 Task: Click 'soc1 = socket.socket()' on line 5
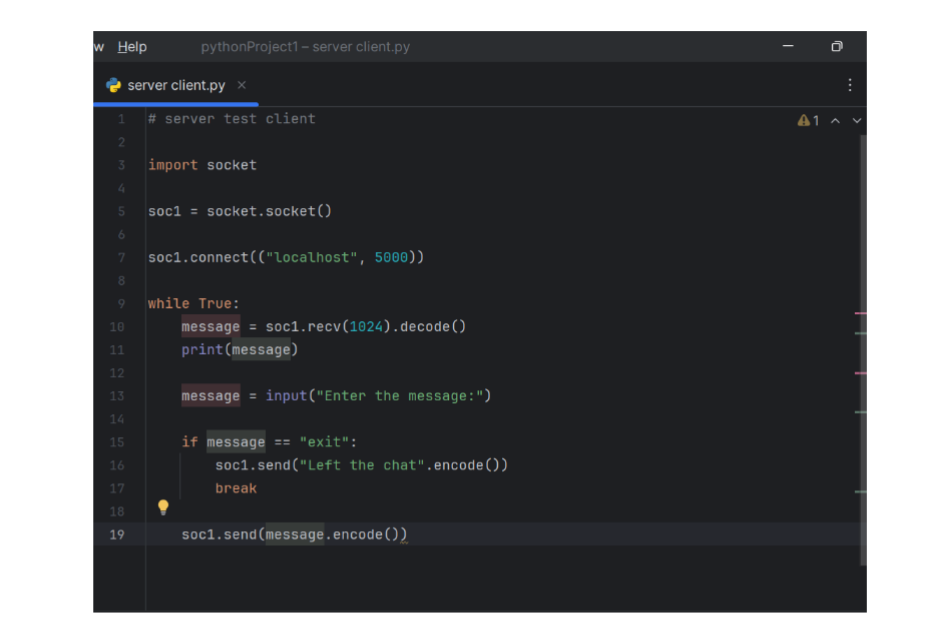[240, 211]
